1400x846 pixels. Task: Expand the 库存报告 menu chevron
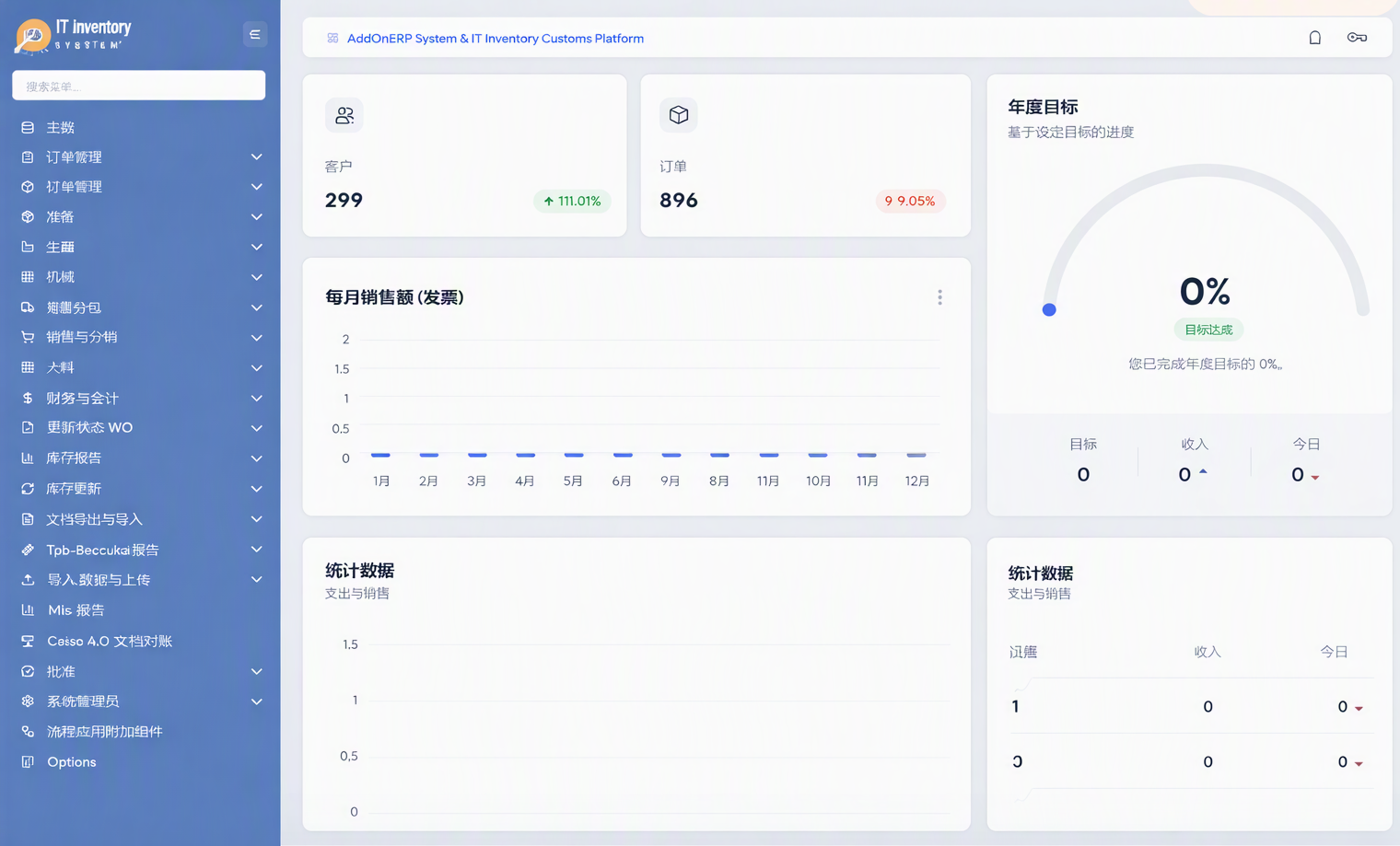click(257, 458)
